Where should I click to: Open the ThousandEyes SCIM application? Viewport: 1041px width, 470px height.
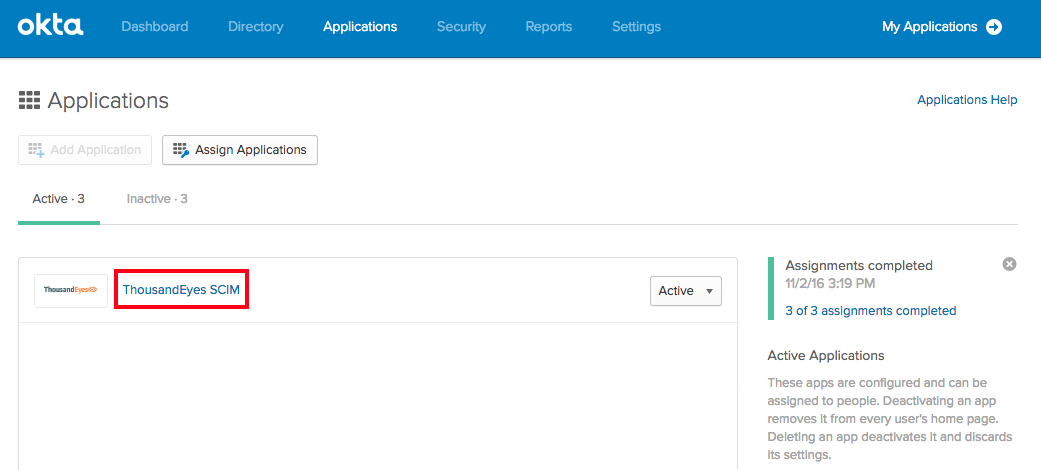click(181, 290)
